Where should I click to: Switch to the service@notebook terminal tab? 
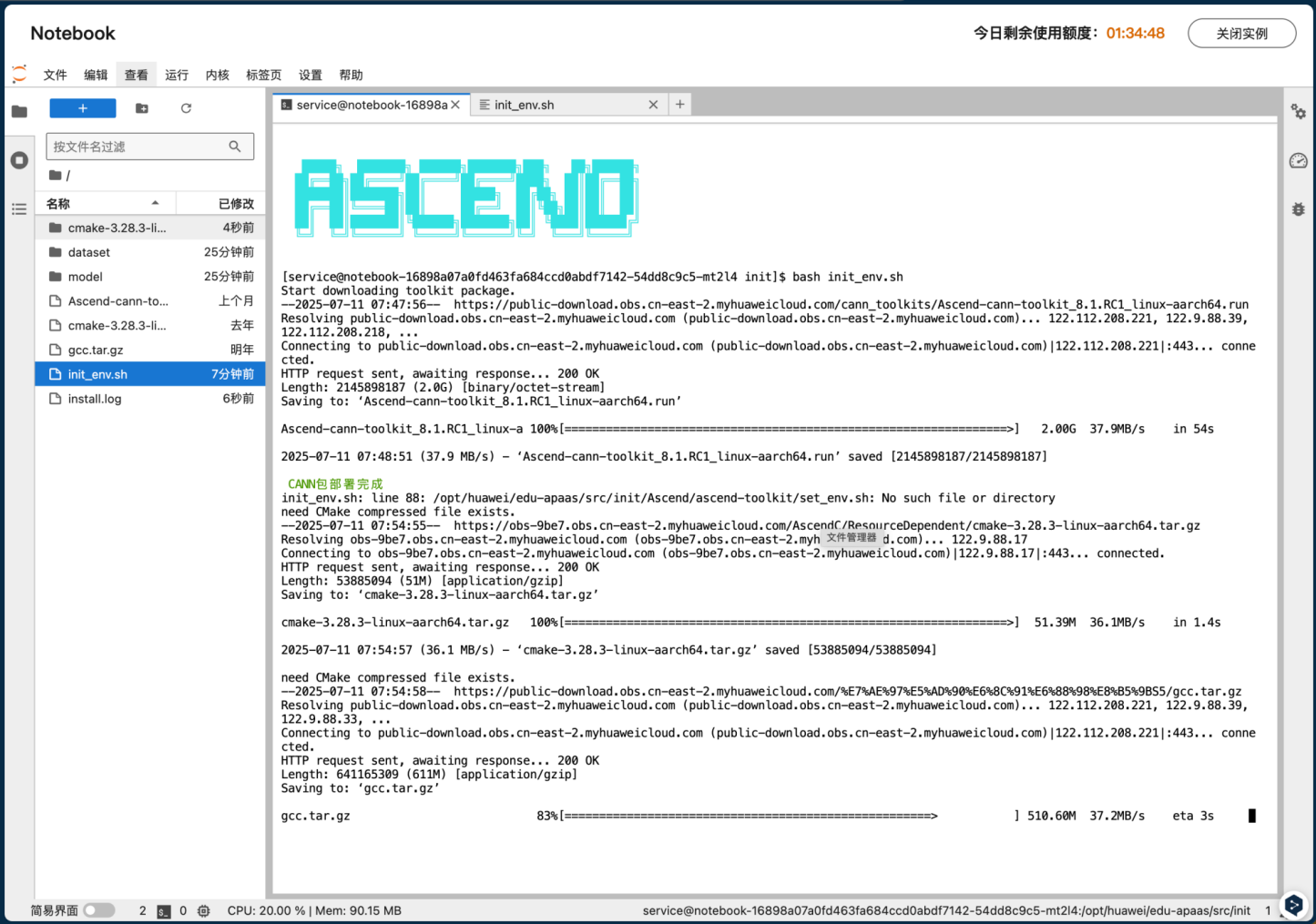(372, 105)
